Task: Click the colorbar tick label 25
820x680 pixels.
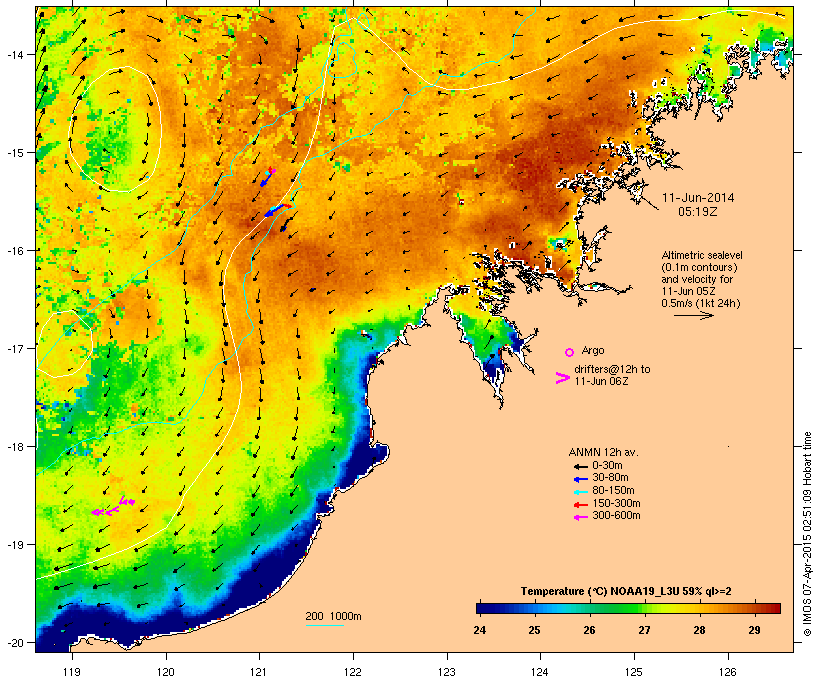Action: pyautogui.click(x=534, y=630)
